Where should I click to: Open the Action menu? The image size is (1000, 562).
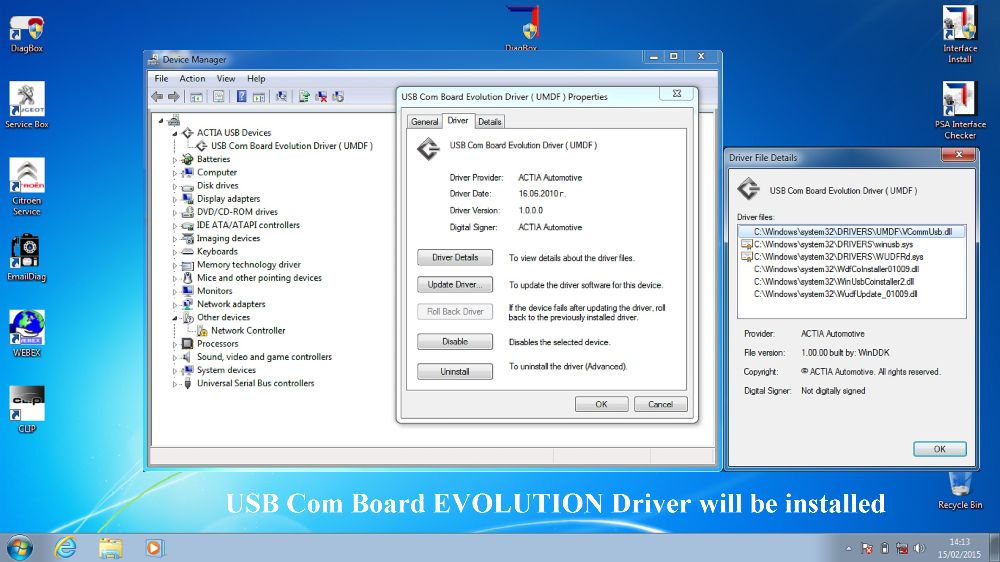pos(192,78)
